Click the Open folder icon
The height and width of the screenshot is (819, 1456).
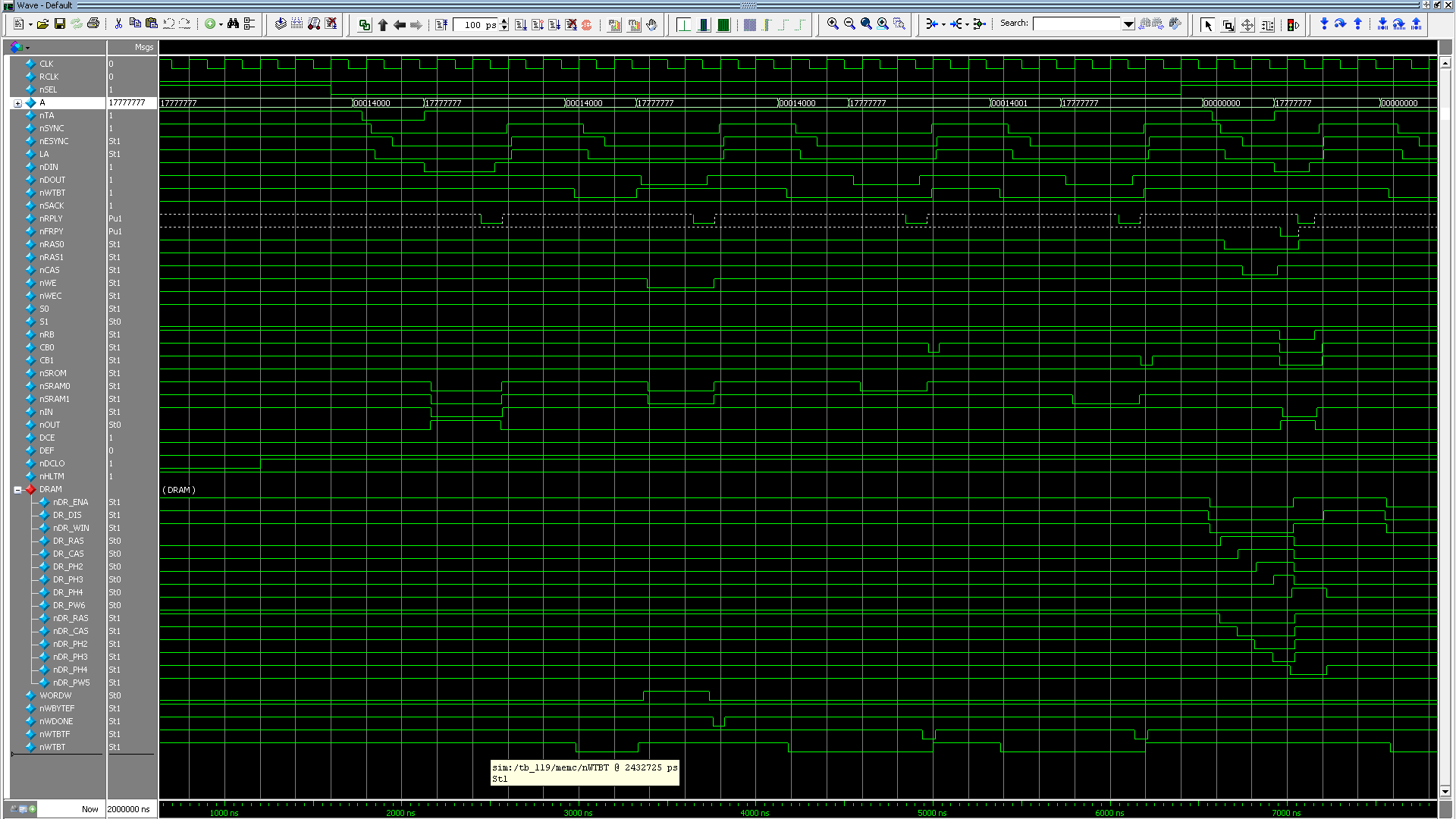tap(43, 24)
